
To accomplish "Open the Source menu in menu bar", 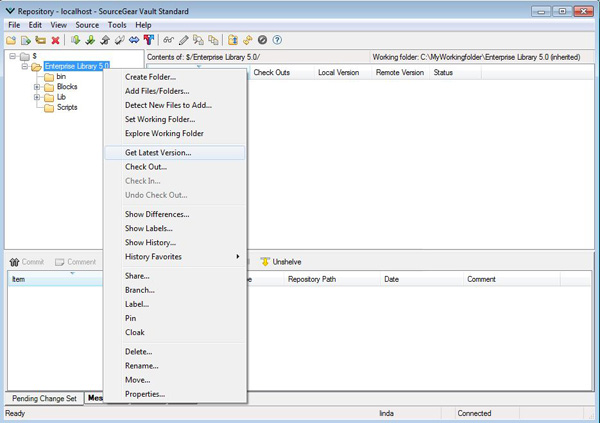I will point(87,24).
